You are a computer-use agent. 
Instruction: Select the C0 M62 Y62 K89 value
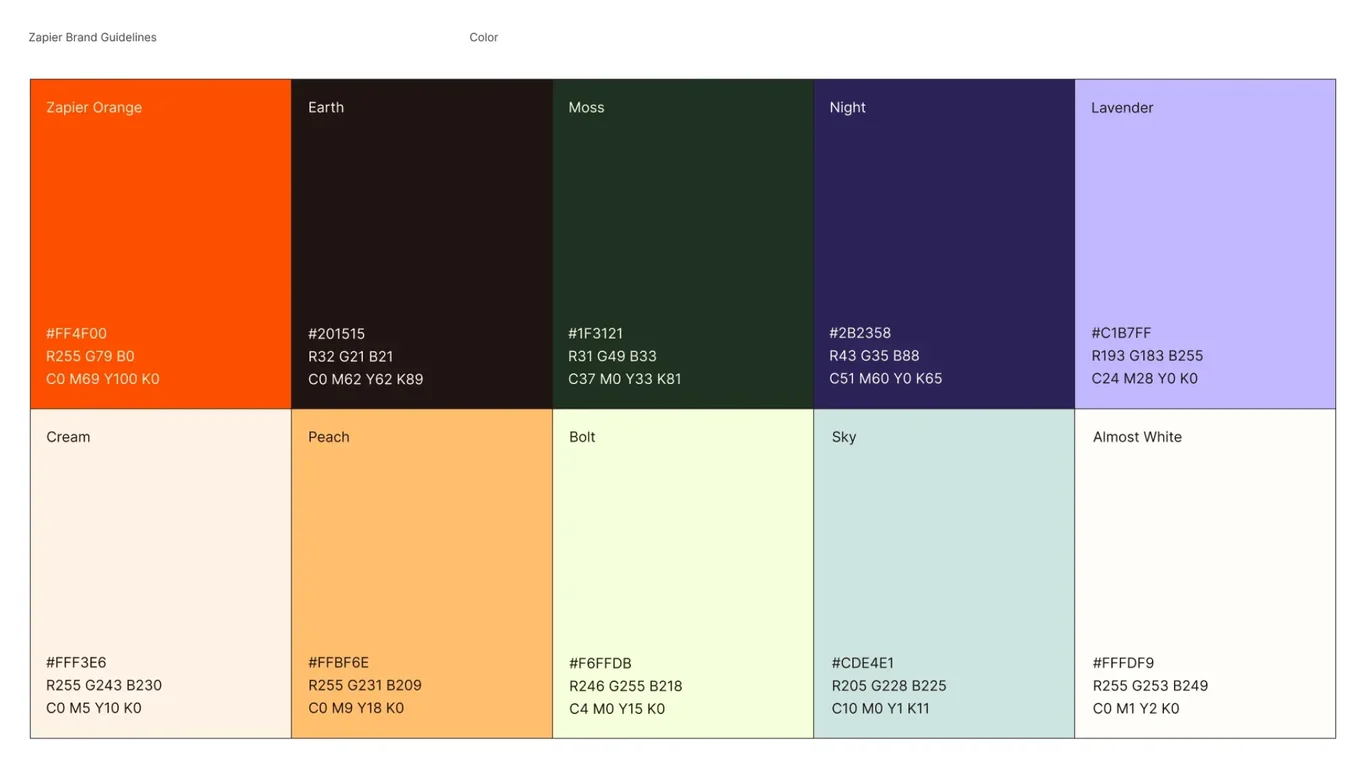(365, 379)
